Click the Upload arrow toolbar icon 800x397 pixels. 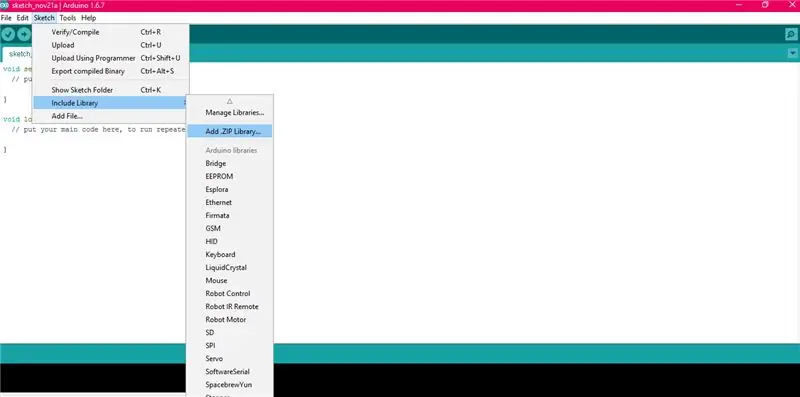tap(24, 34)
